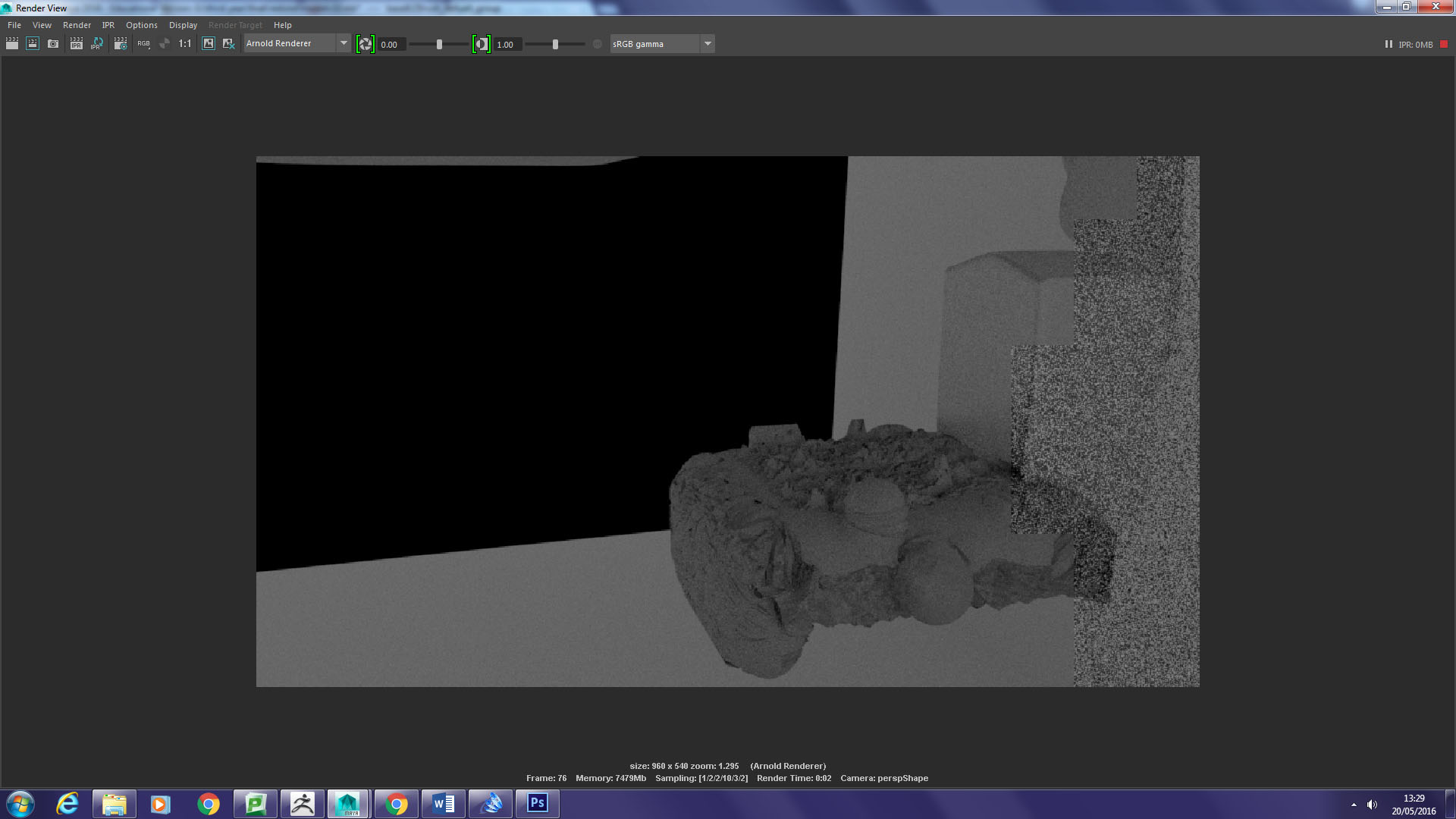The image size is (1456, 819).
Task: Open Windows Media Player from the taskbar
Action: tap(161, 804)
